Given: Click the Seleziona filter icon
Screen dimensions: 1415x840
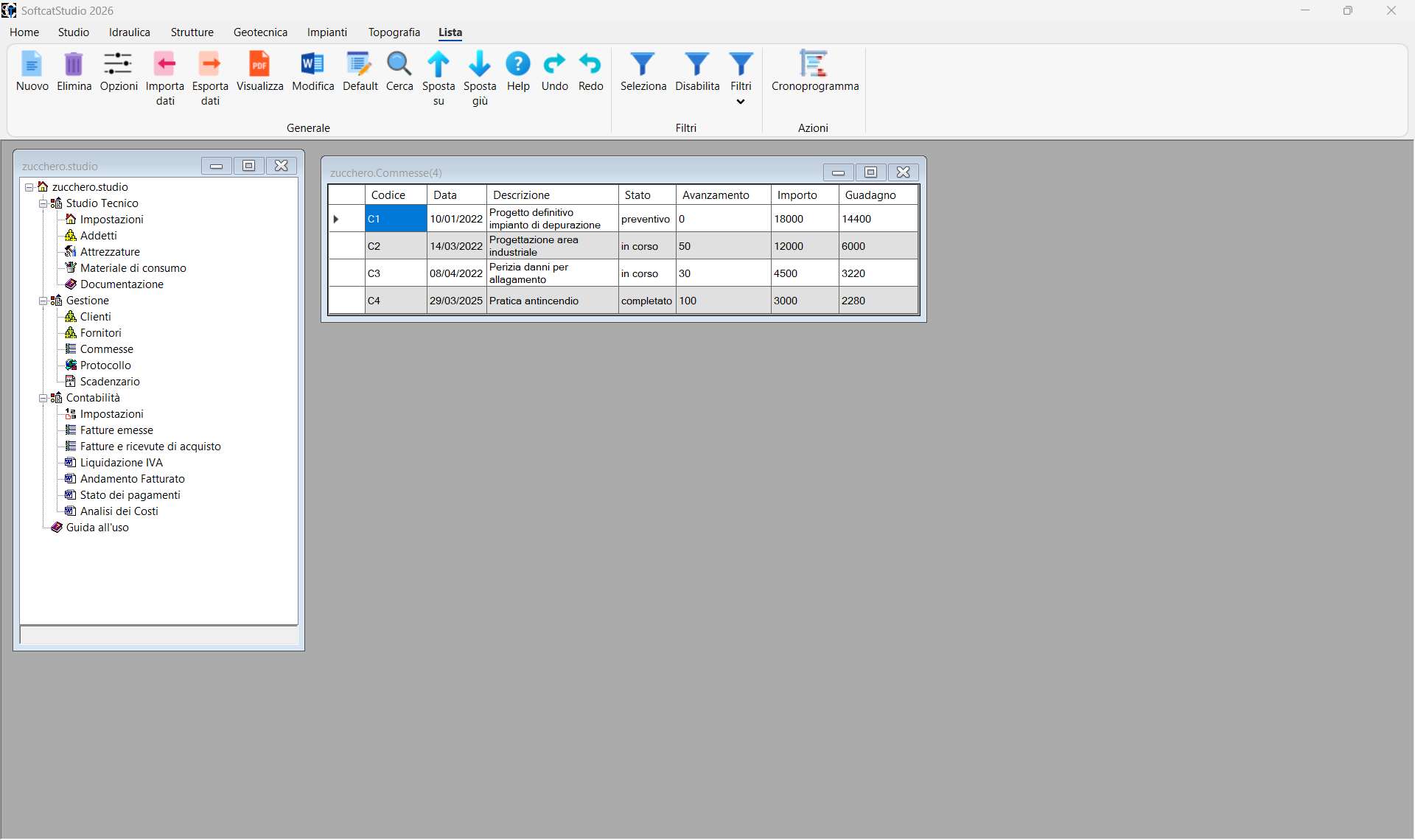Looking at the screenshot, I should [643, 64].
